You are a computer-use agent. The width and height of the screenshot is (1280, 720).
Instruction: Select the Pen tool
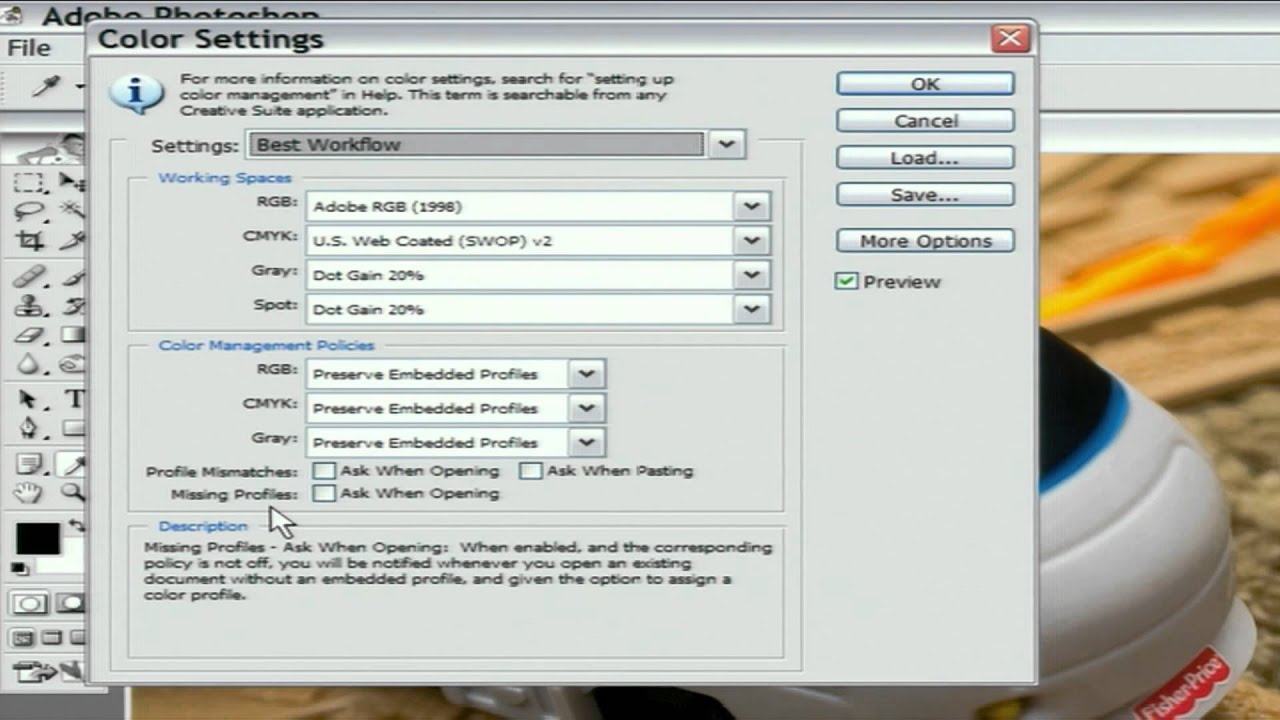click(x=29, y=428)
